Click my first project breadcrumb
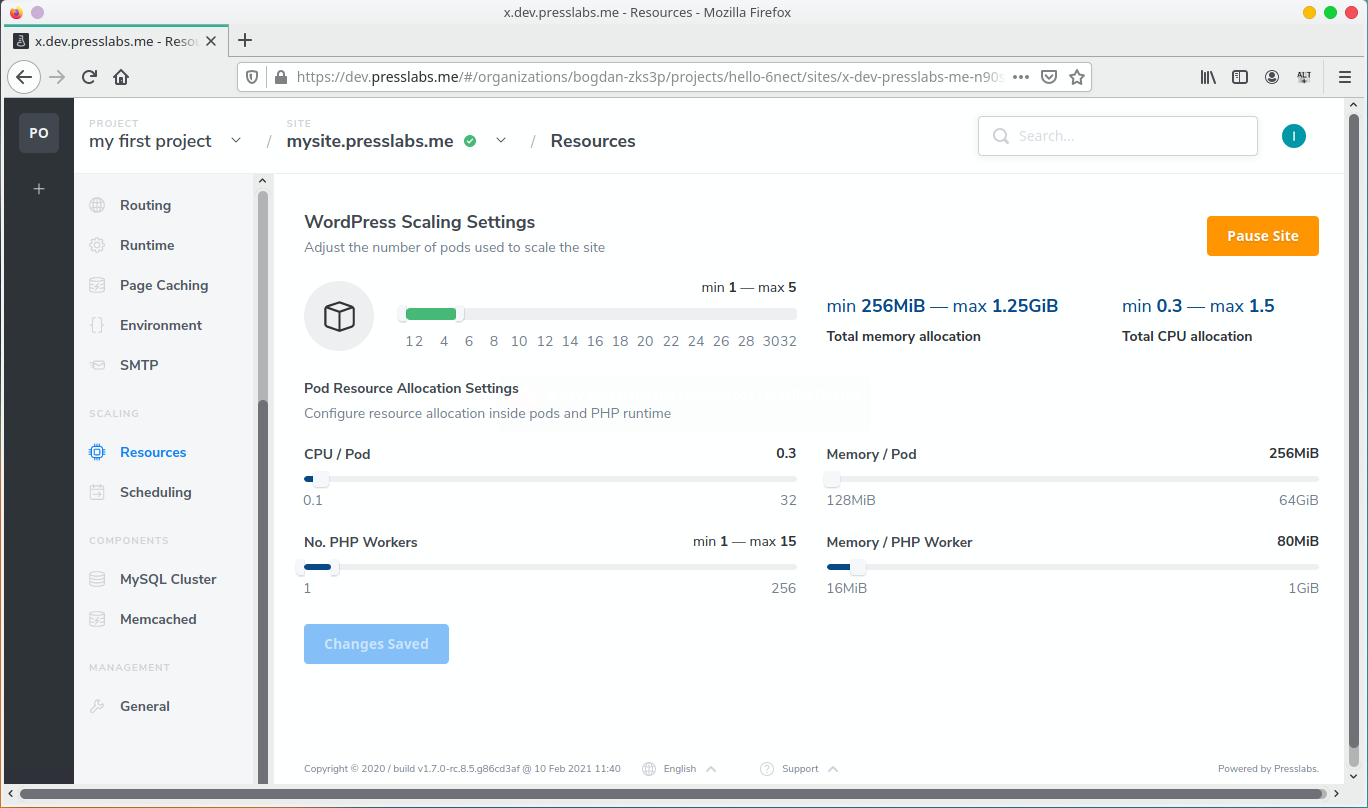The height and width of the screenshot is (808, 1368). pyautogui.click(x=150, y=141)
